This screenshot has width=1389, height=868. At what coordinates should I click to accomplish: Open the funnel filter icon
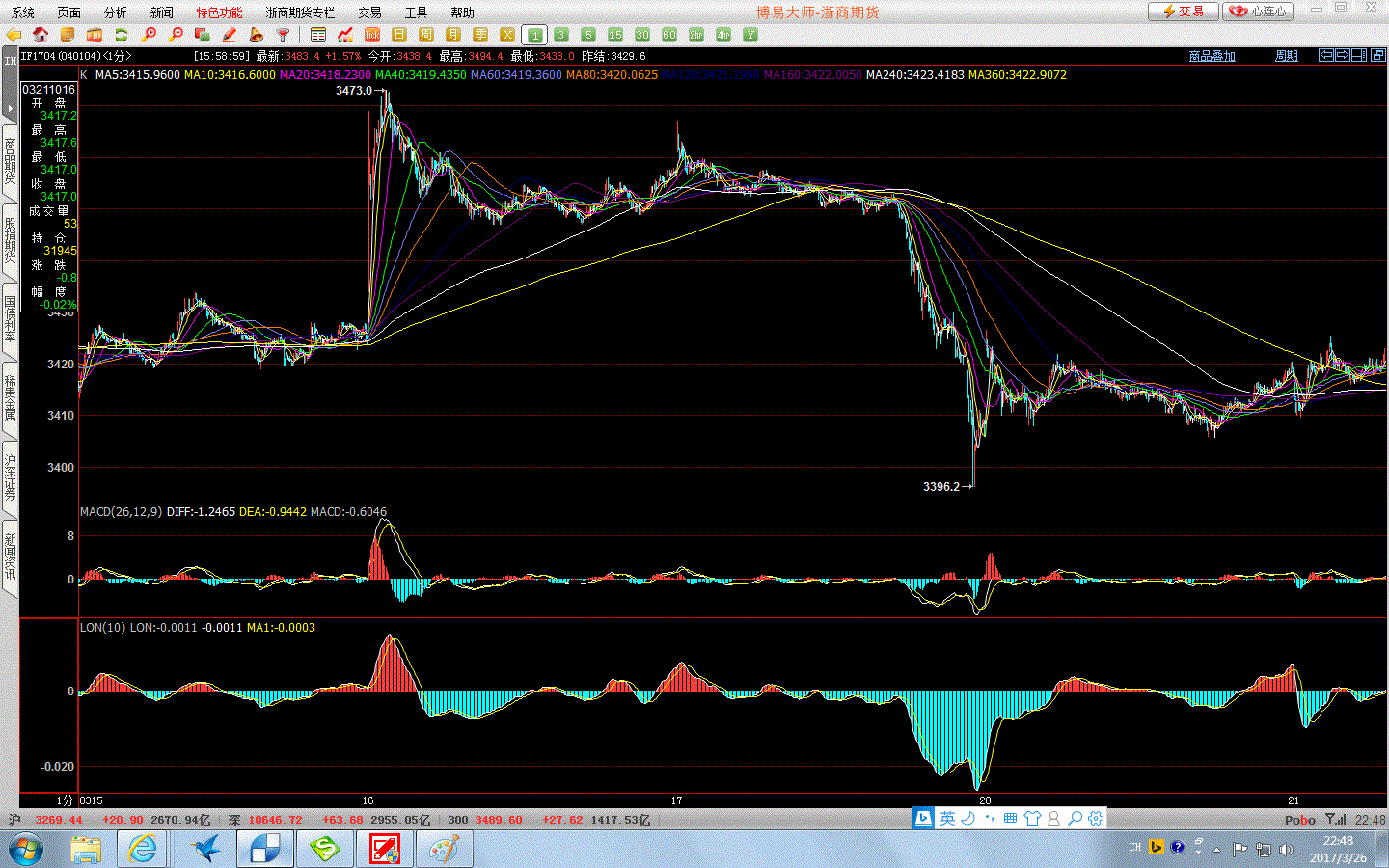[x=284, y=35]
